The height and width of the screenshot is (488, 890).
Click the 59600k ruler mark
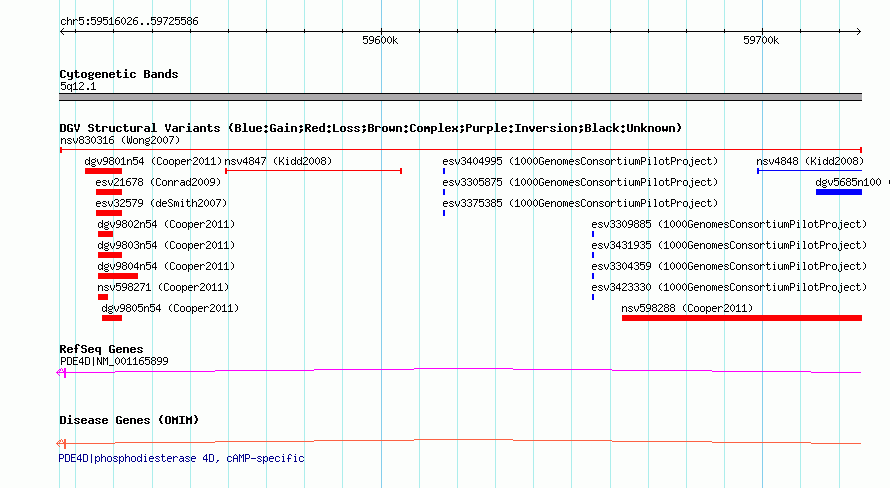click(380, 40)
